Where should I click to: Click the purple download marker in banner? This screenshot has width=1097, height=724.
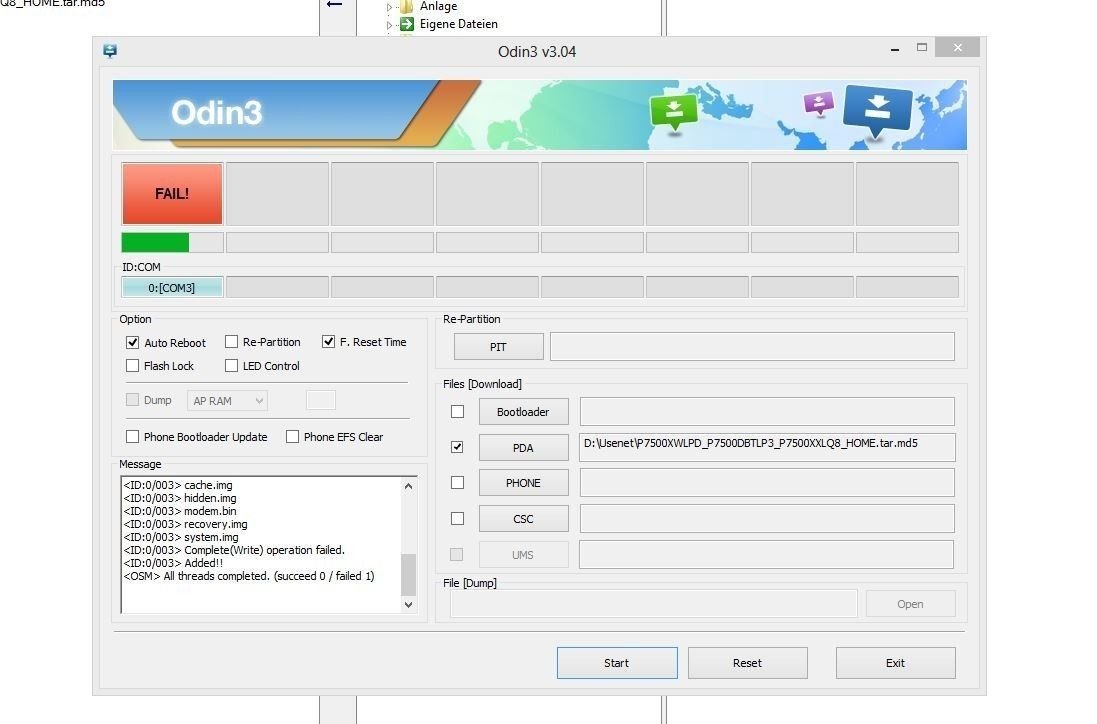pyautogui.click(x=819, y=104)
